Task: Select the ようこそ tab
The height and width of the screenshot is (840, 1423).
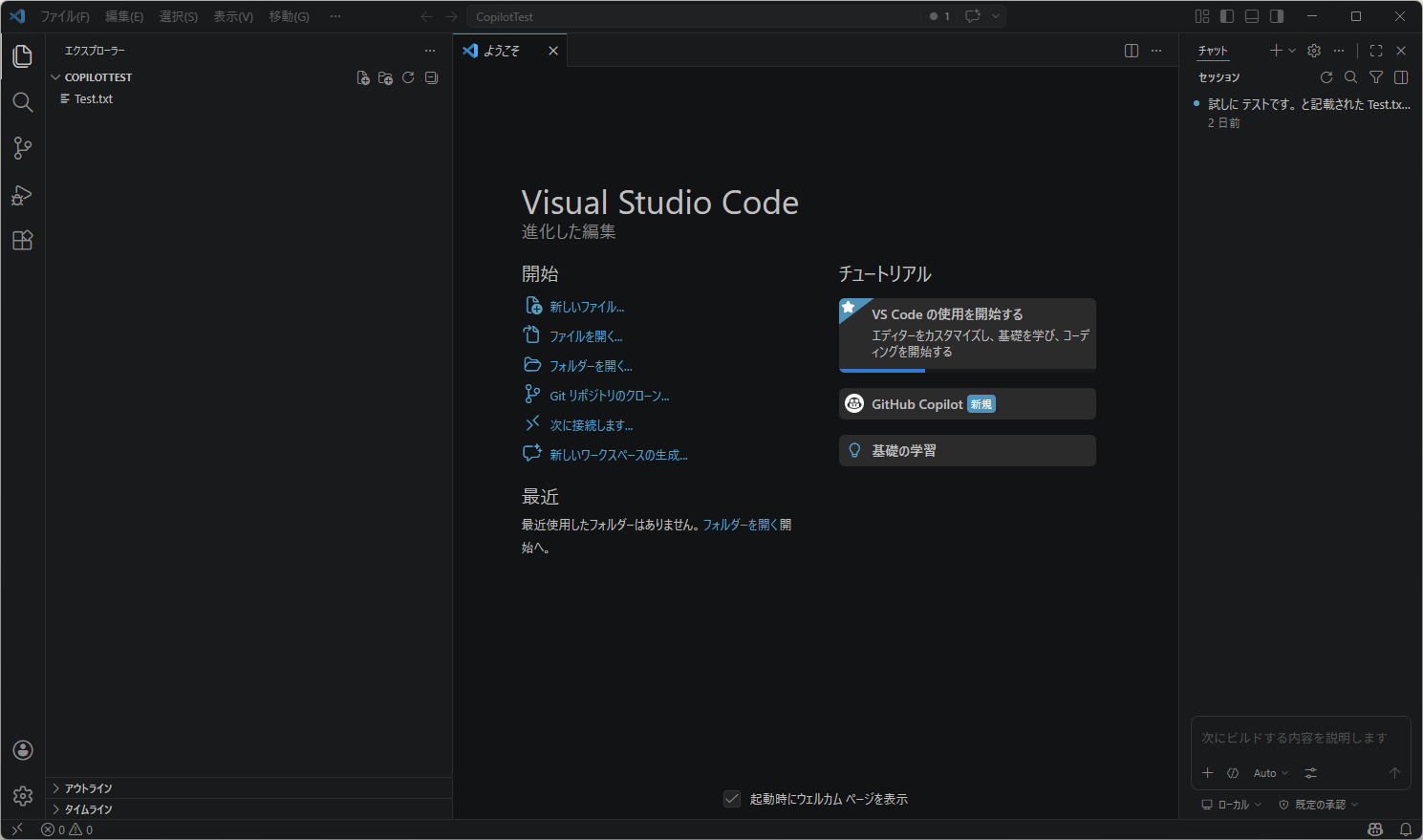Action: [502, 51]
